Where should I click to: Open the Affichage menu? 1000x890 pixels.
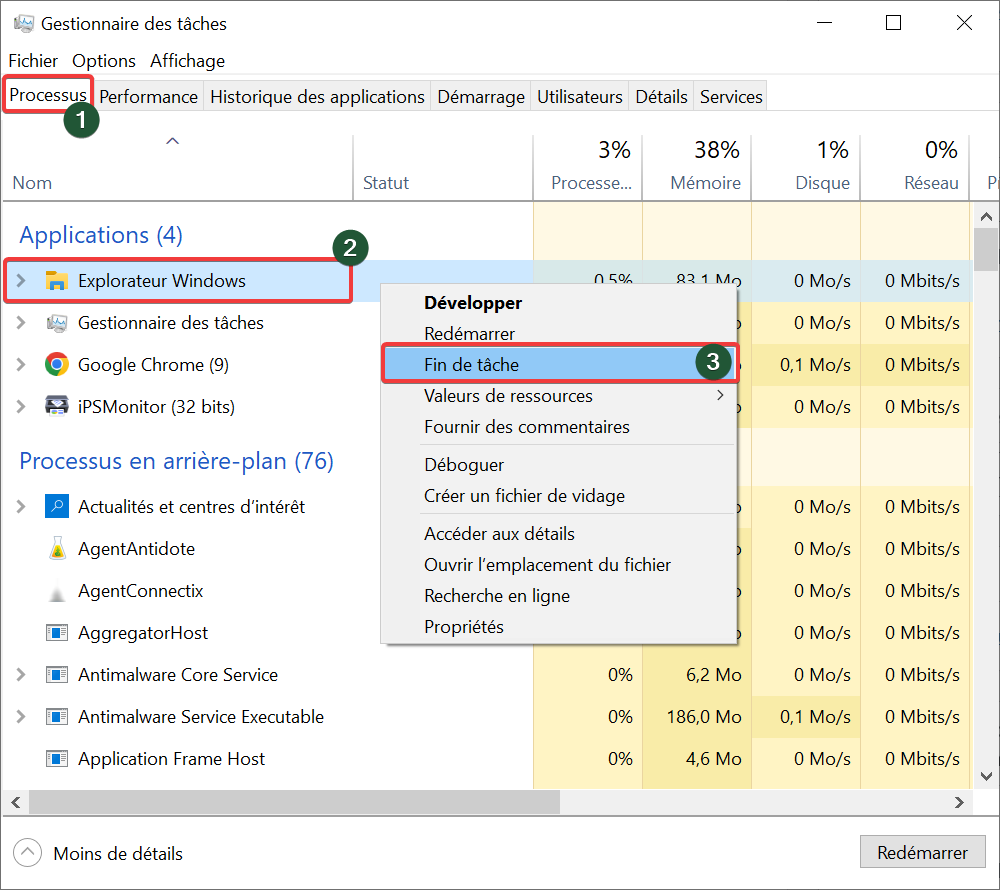click(188, 61)
